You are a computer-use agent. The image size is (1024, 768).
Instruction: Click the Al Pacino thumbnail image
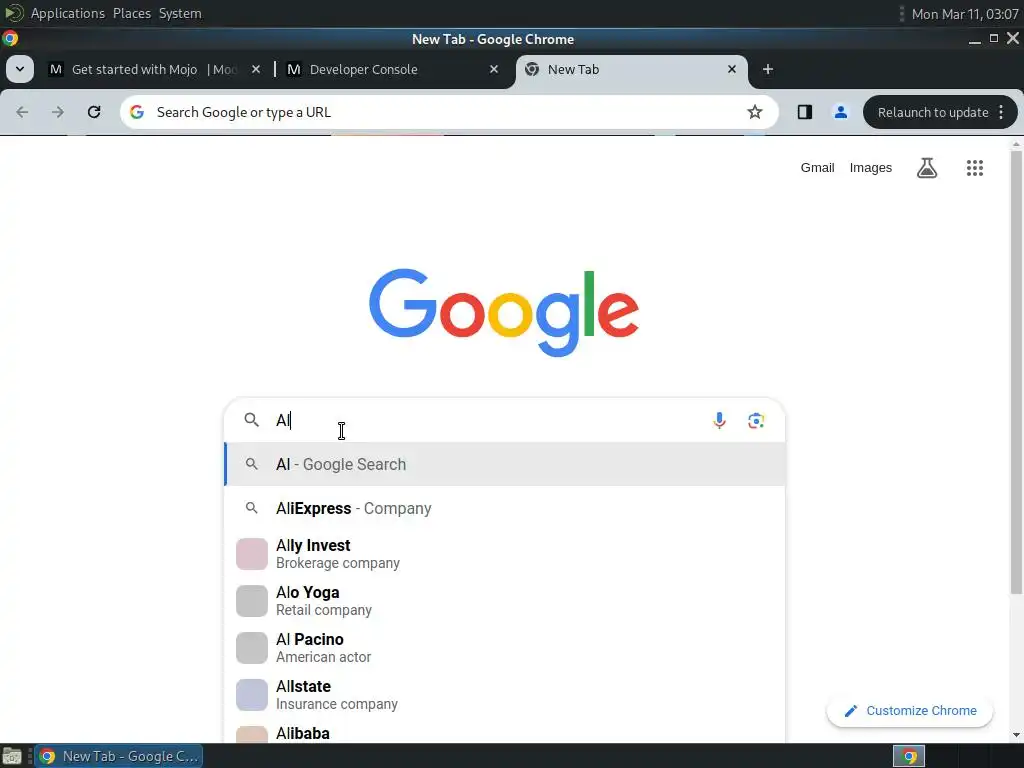[251, 648]
